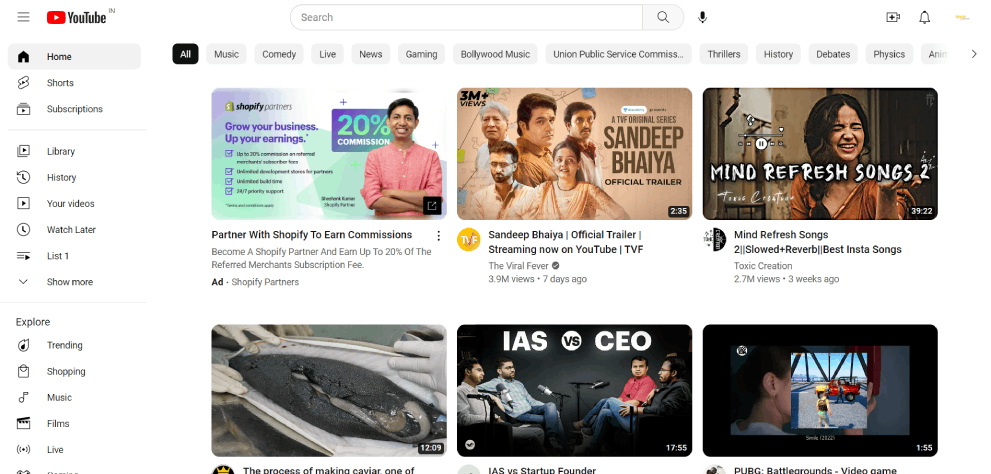Select the Live filter chip
Image resolution: width=991 pixels, height=474 pixels.
(x=327, y=54)
